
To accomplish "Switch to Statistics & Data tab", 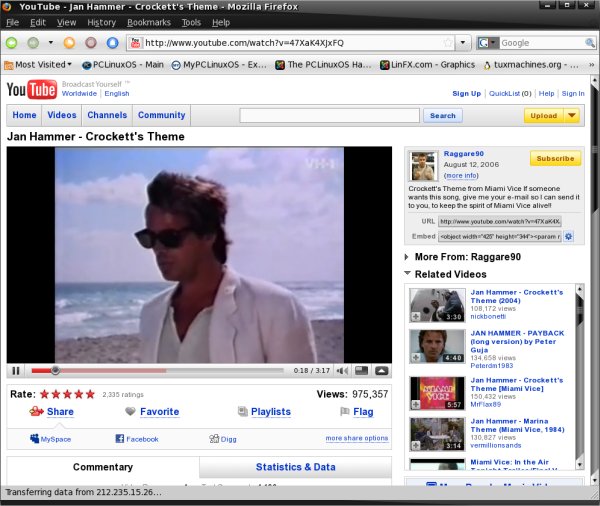I will (x=295, y=467).
